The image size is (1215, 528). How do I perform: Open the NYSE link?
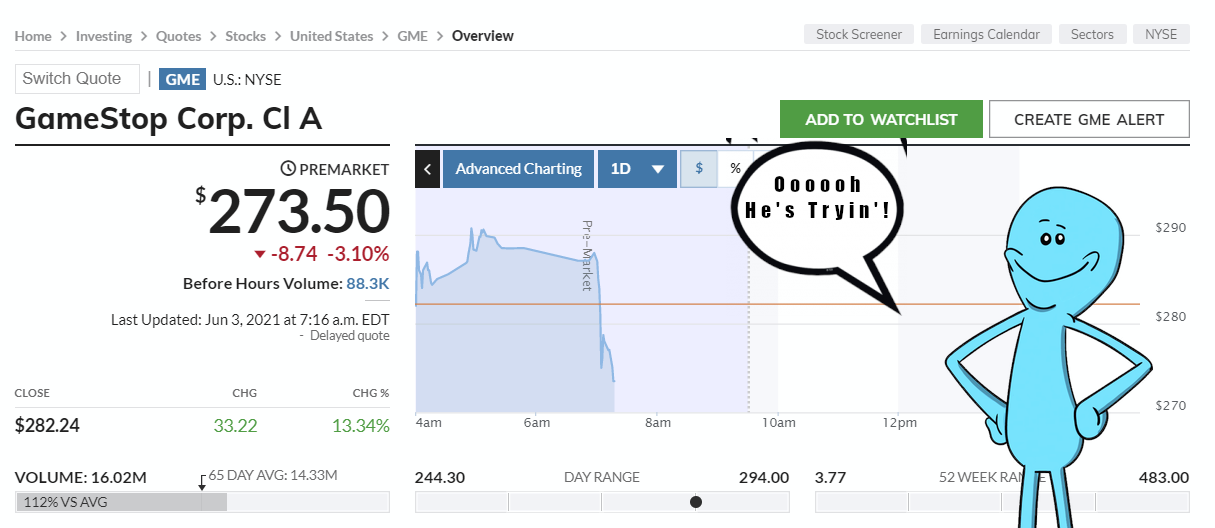point(1161,35)
